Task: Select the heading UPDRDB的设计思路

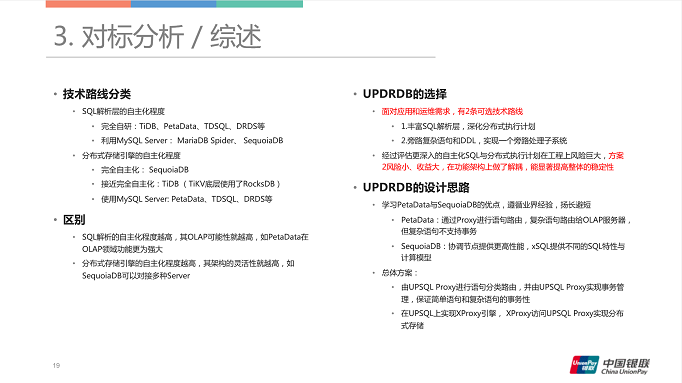Action: pyautogui.click(x=416, y=187)
